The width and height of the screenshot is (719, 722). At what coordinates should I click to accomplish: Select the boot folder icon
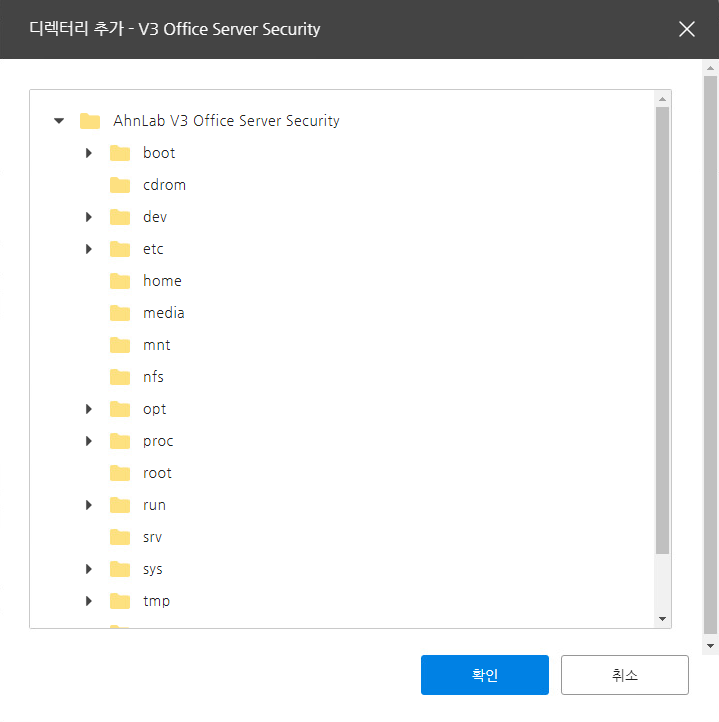(x=120, y=153)
